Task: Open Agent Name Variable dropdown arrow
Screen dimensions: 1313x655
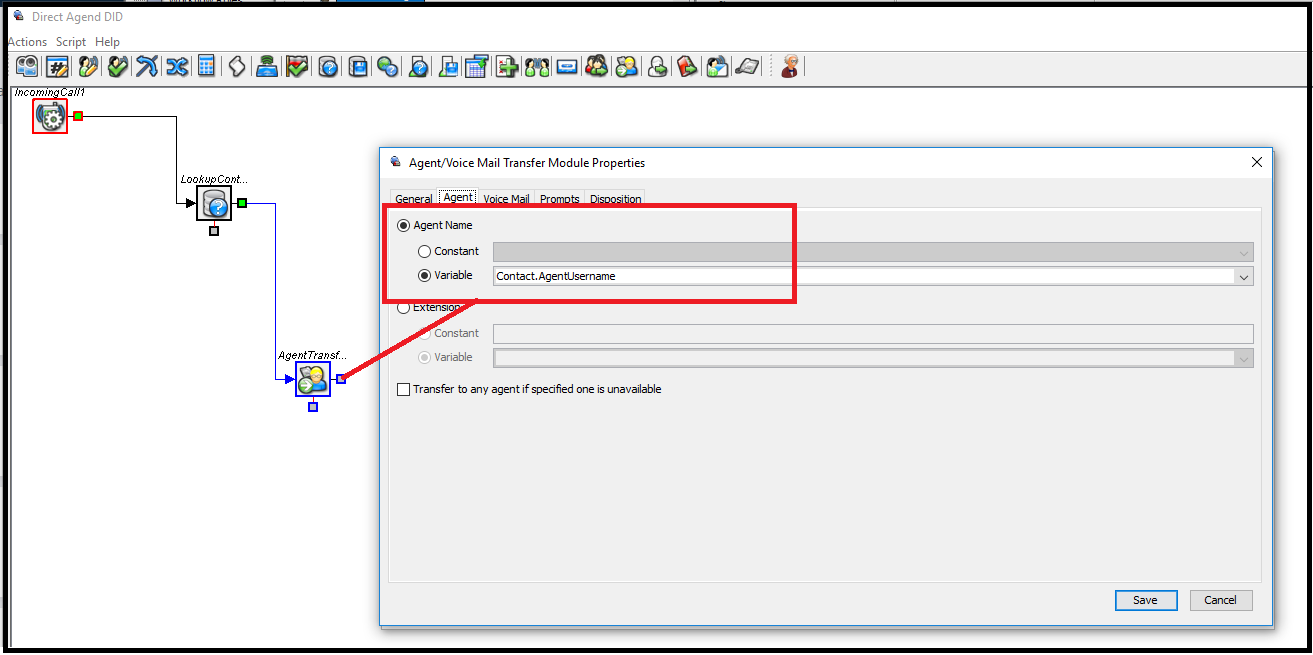Action: 1244,277
